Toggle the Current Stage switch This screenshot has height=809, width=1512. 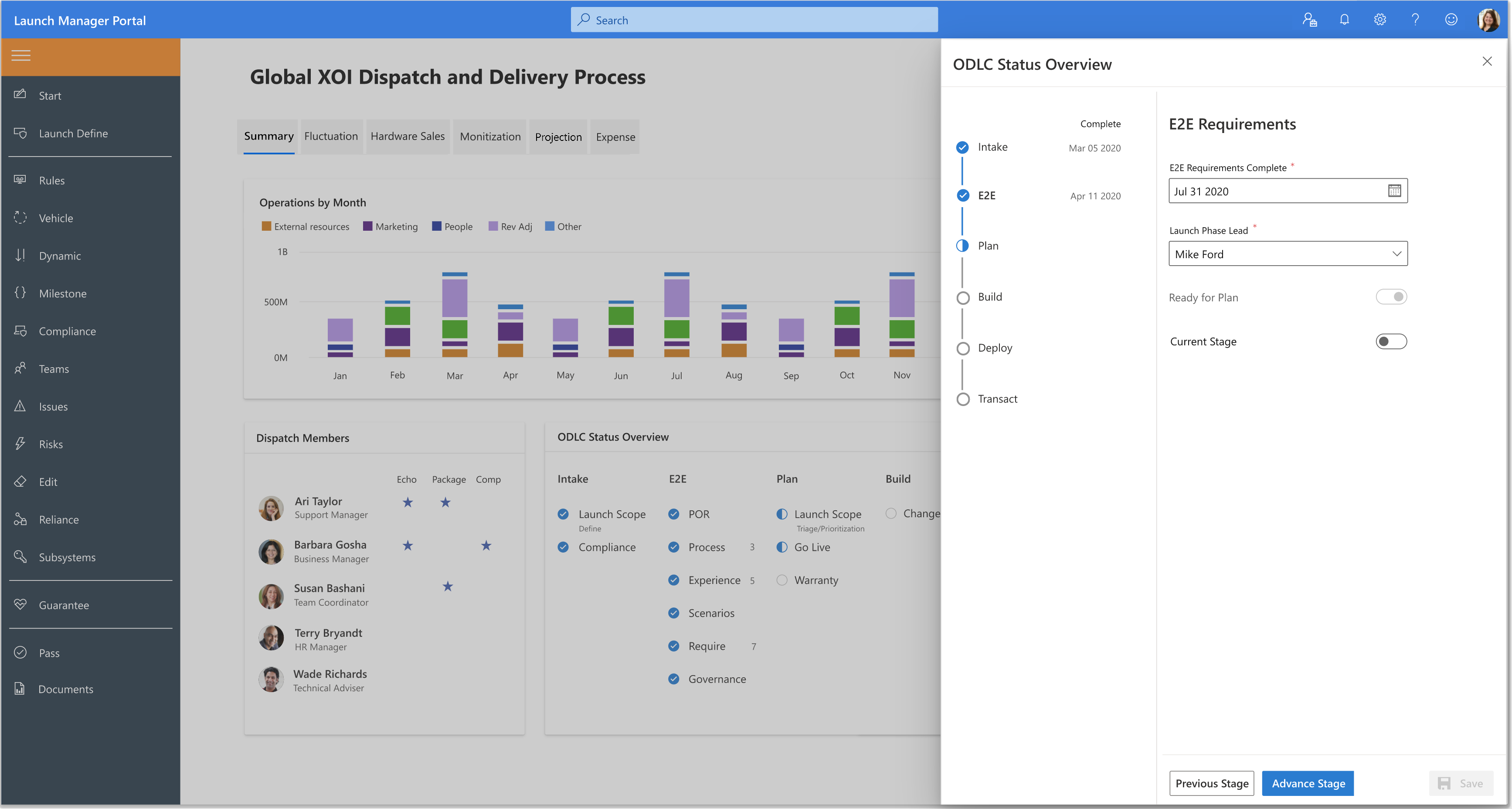pos(1391,341)
